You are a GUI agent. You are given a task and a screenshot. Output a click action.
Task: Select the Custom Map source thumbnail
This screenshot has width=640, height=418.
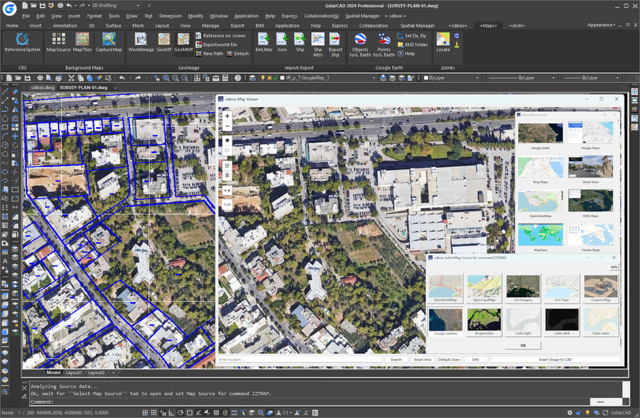600,288
